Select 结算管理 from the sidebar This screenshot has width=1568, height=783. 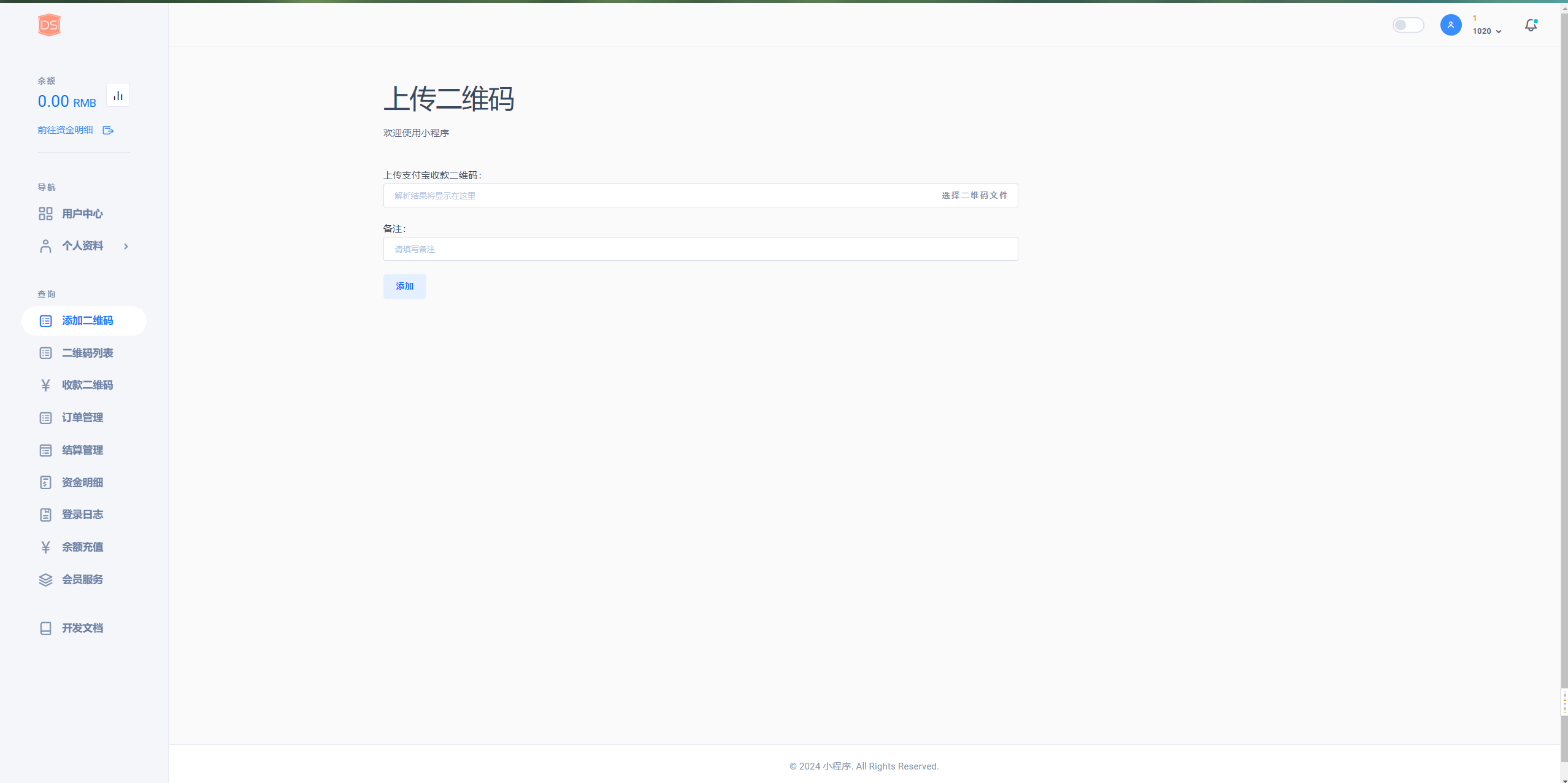[82, 450]
